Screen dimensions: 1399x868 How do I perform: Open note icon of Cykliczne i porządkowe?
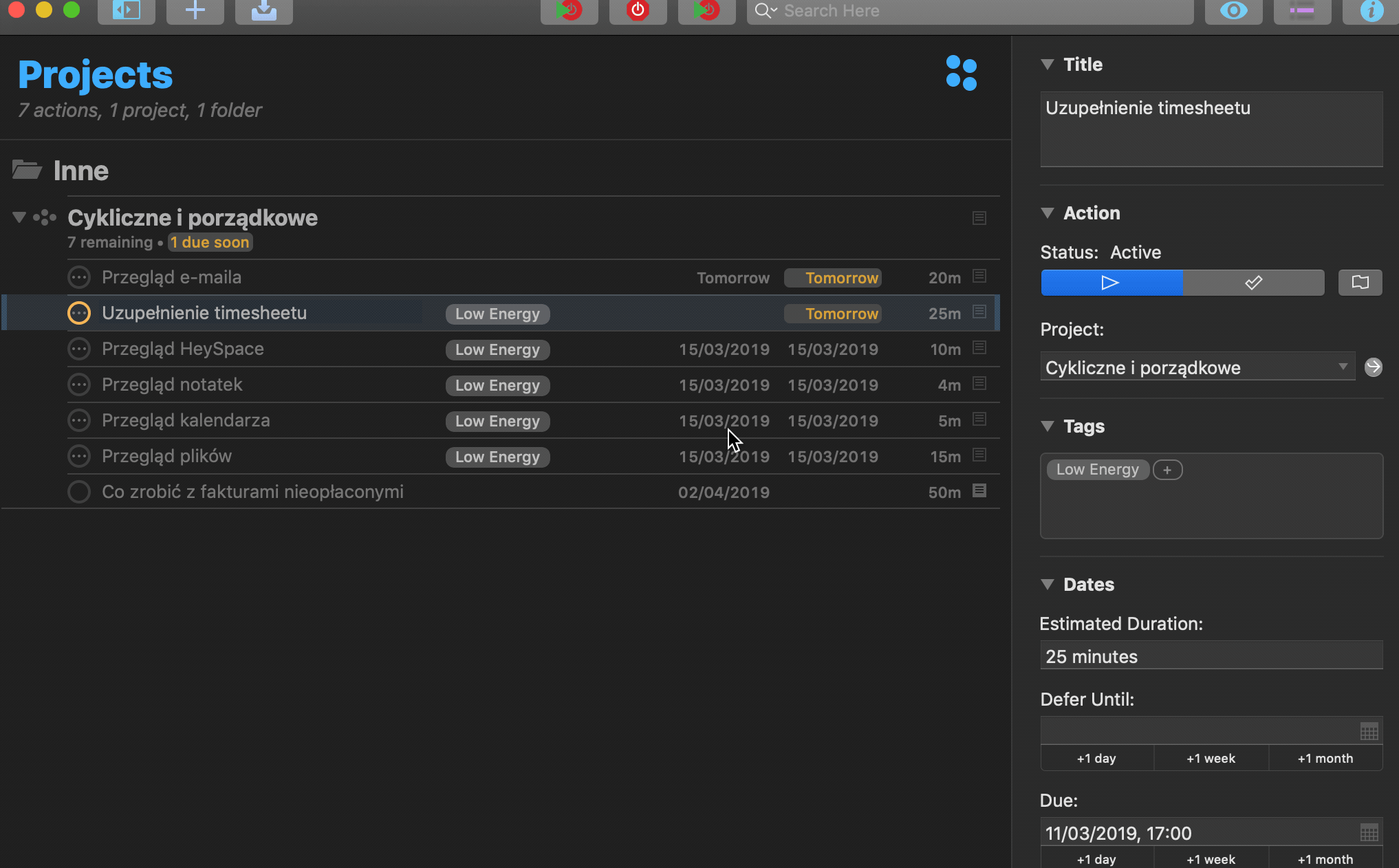point(979,218)
